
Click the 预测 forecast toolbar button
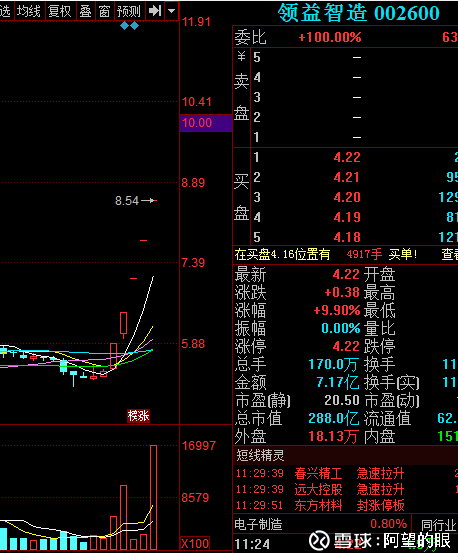tap(129, 11)
